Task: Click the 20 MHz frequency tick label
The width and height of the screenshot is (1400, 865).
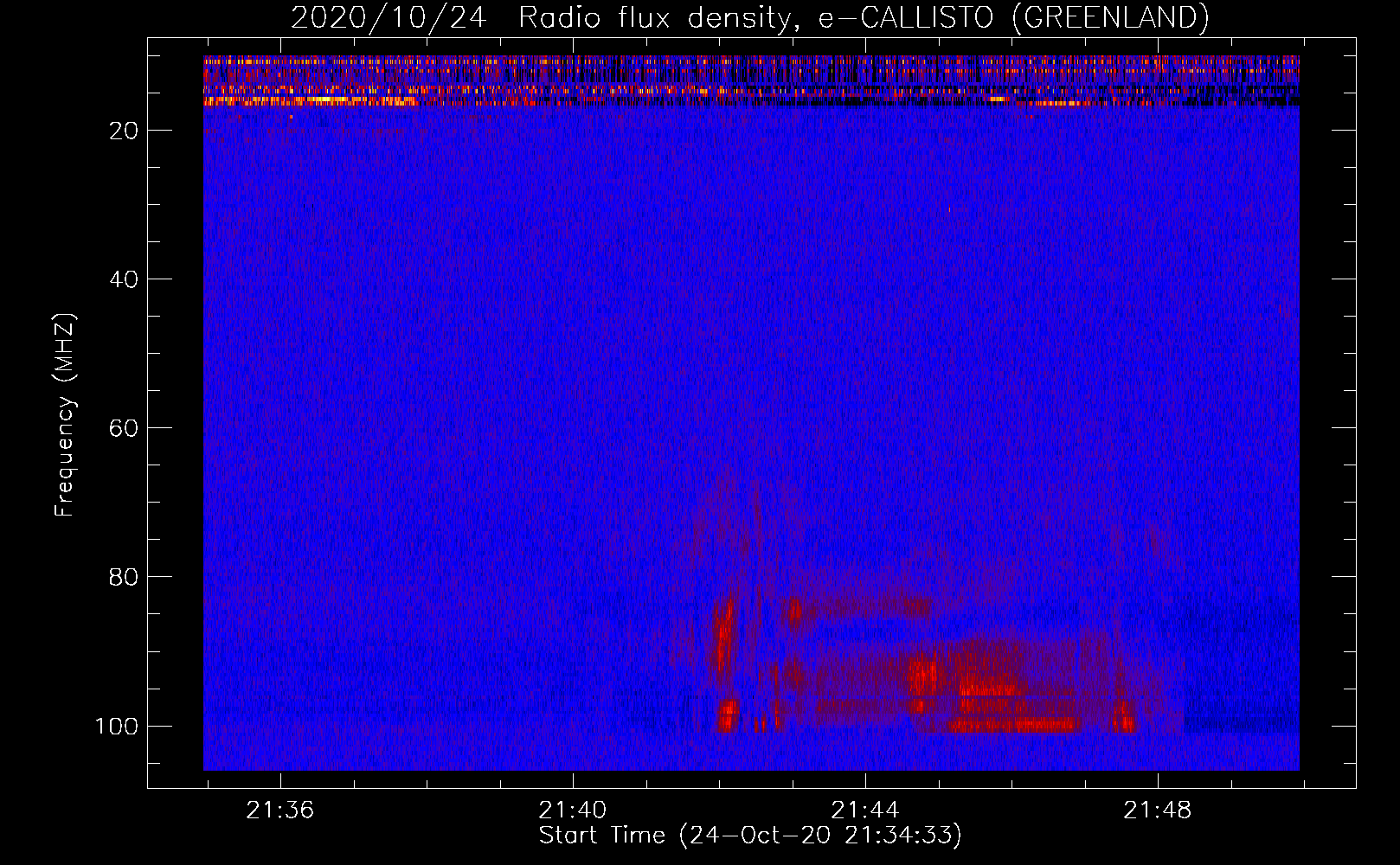Action: point(124,131)
